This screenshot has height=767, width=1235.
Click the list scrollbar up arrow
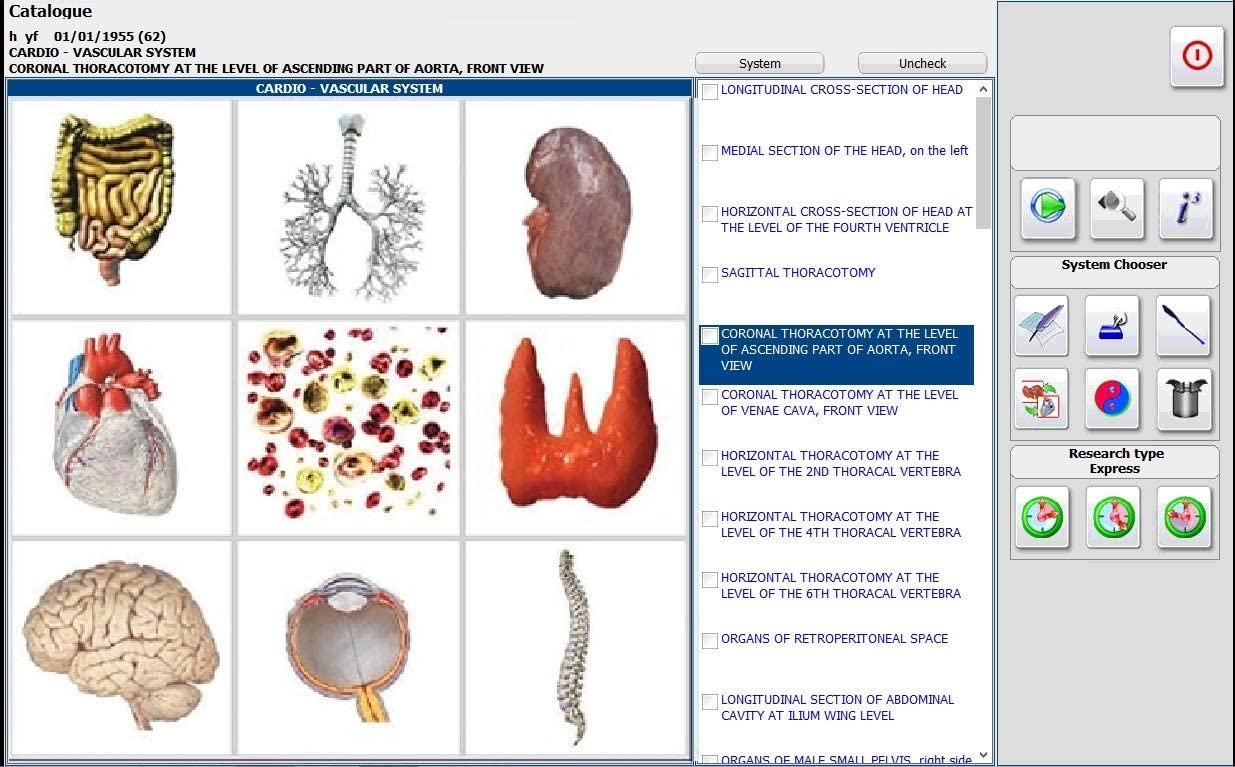point(983,89)
